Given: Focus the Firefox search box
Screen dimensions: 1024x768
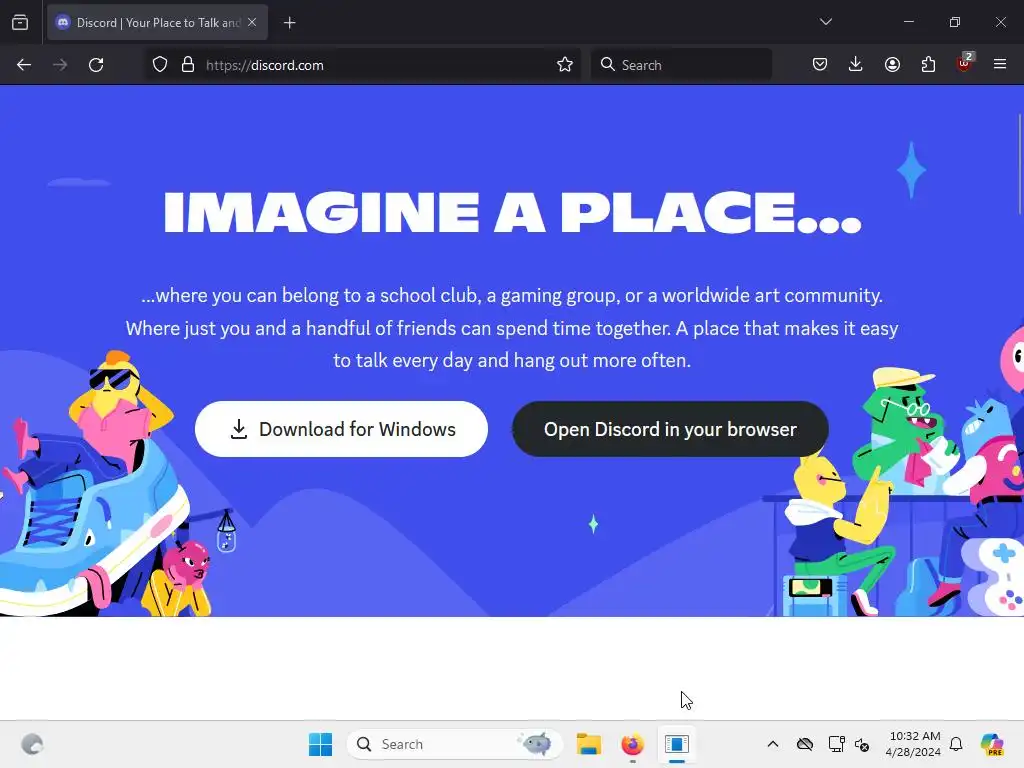Looking at the screenshot, I should coord(681,65).
